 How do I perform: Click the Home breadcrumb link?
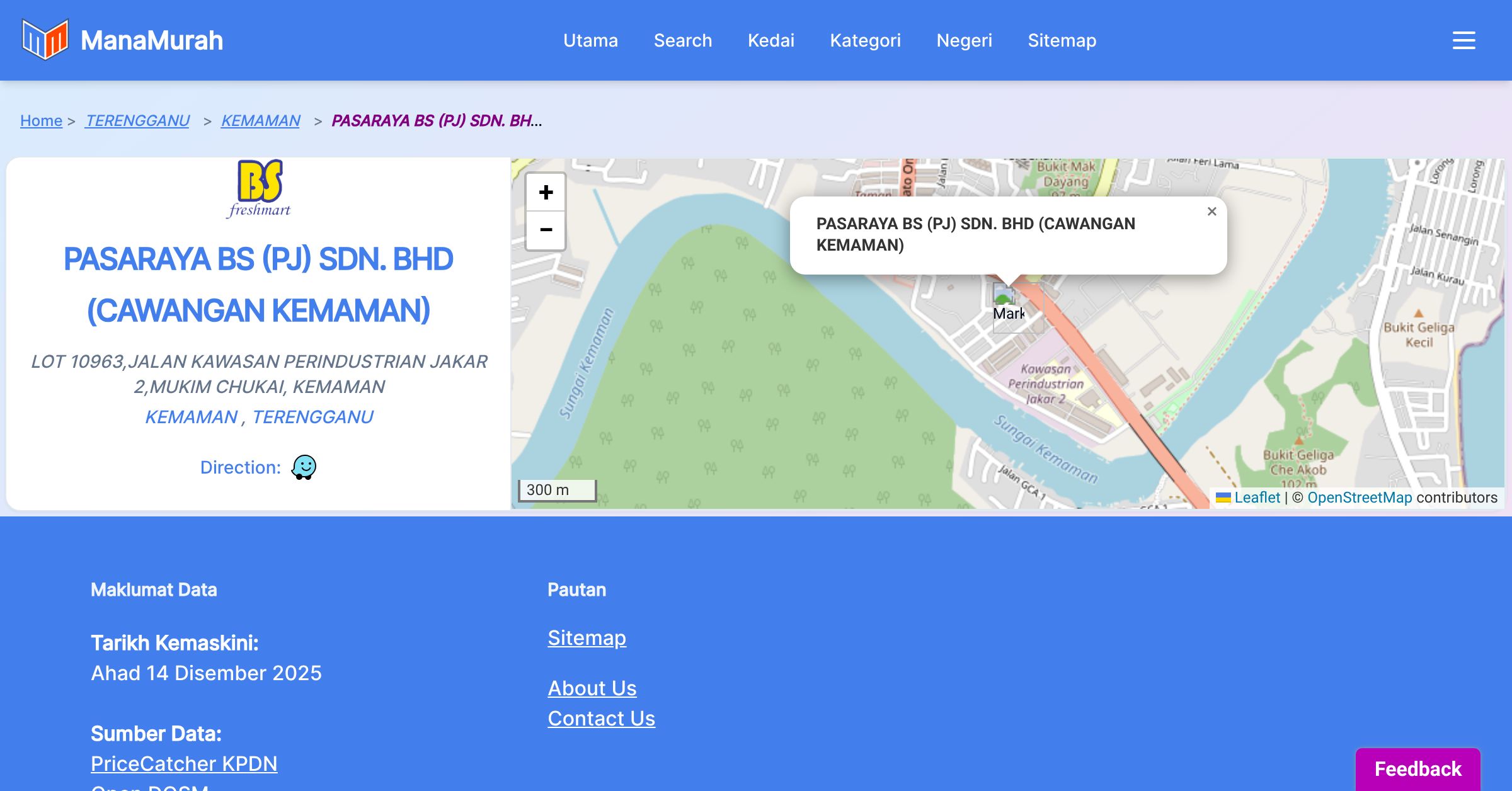41,120
